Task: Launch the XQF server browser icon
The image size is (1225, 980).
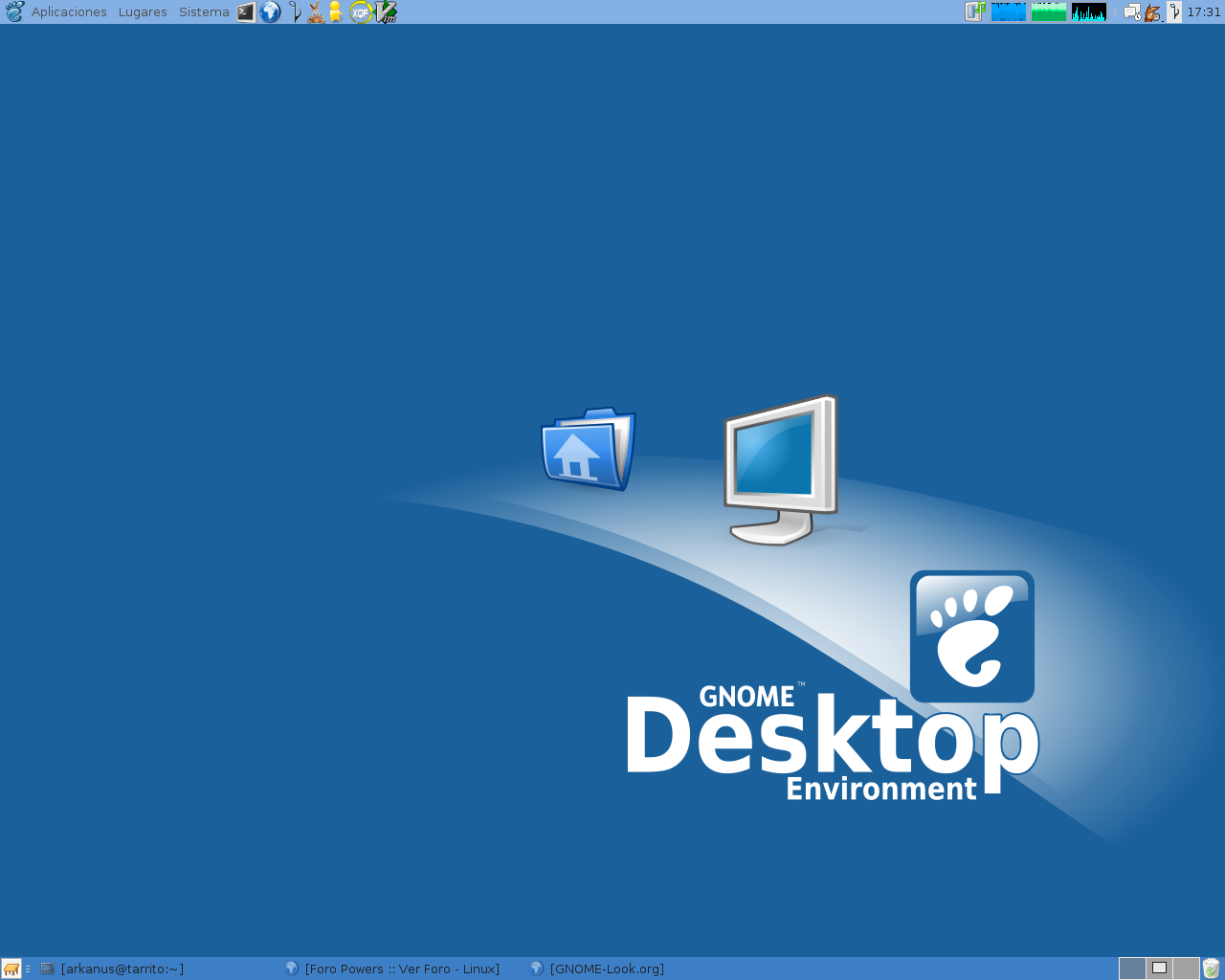Action: [360, 11]
